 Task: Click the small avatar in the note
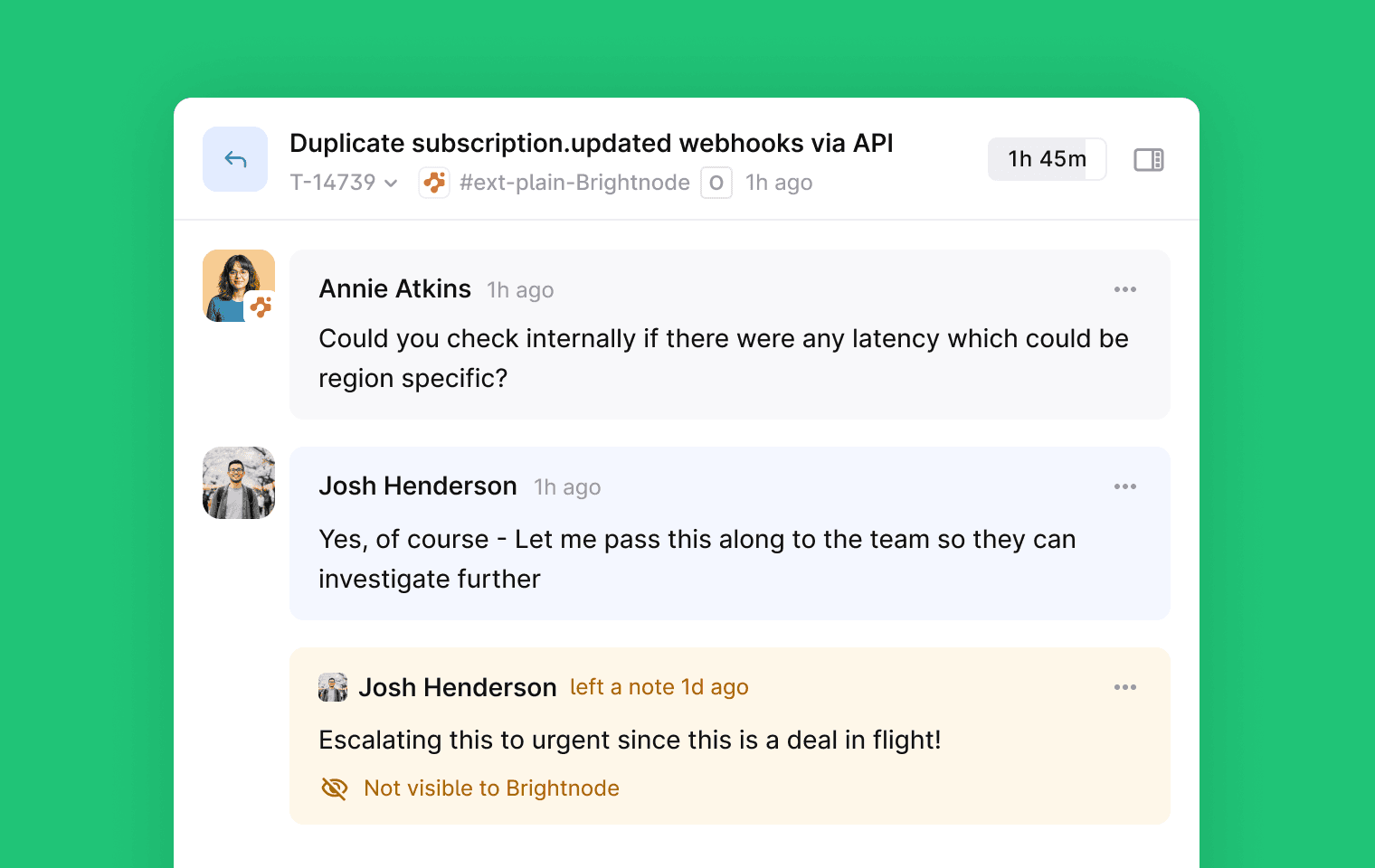(x=333, y=687)
